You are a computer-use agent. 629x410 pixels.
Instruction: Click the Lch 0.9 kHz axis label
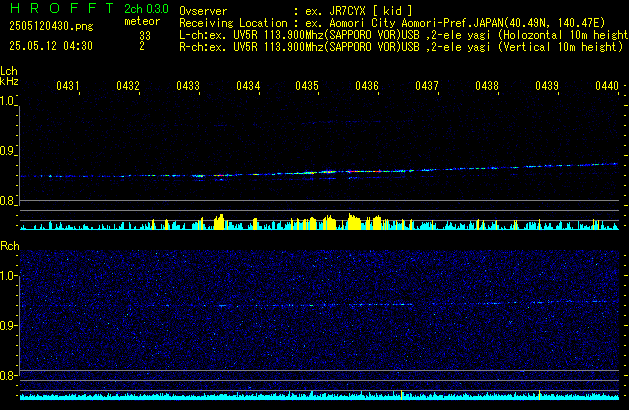(7, 151)
